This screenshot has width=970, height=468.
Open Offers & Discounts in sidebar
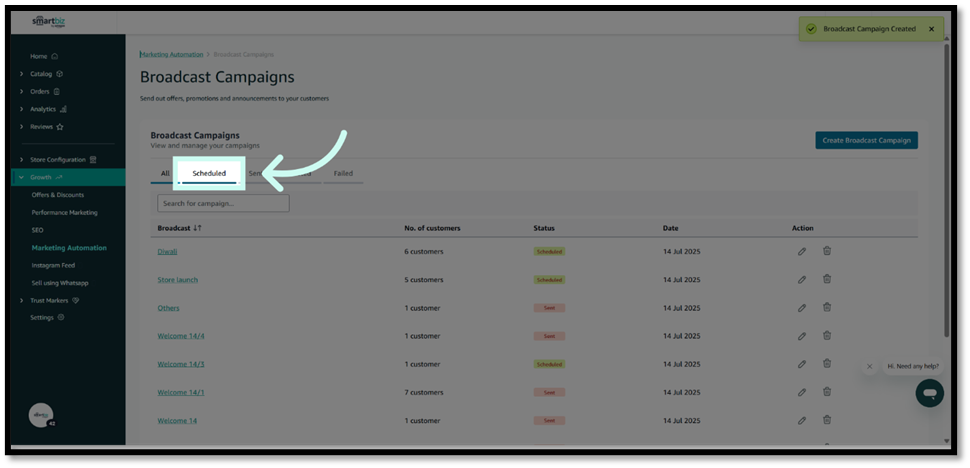point(58,195)
